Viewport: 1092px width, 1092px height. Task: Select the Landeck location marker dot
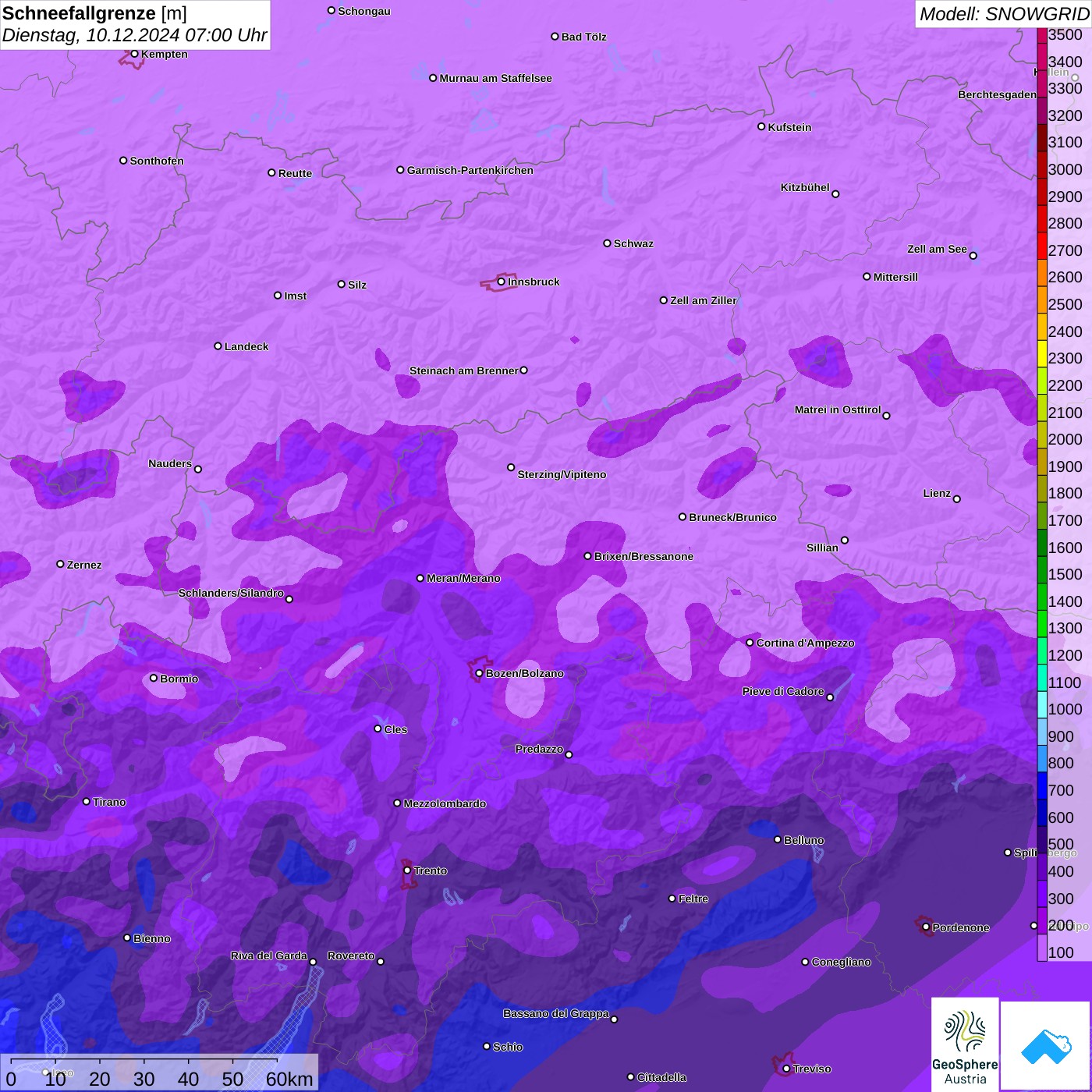click(x=218, y=346)
